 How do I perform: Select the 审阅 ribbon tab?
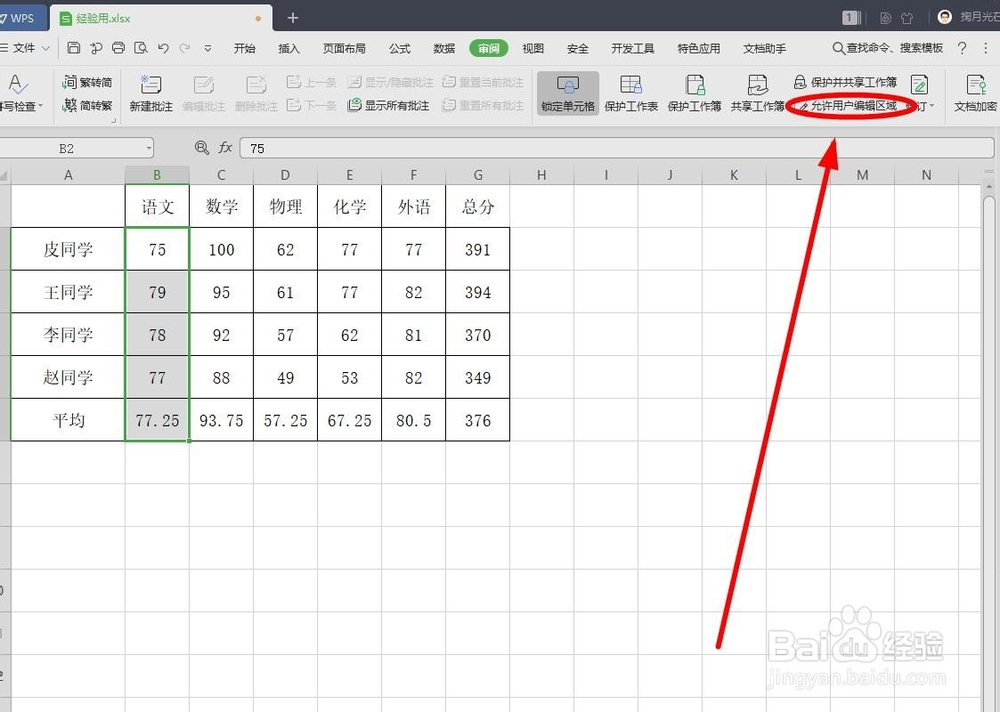click(489, 48)
